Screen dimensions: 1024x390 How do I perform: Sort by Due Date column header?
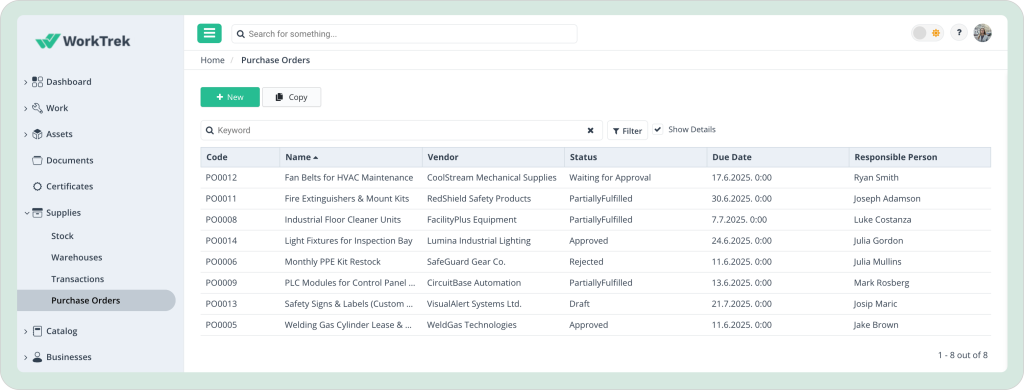click(x=778, y=157)
